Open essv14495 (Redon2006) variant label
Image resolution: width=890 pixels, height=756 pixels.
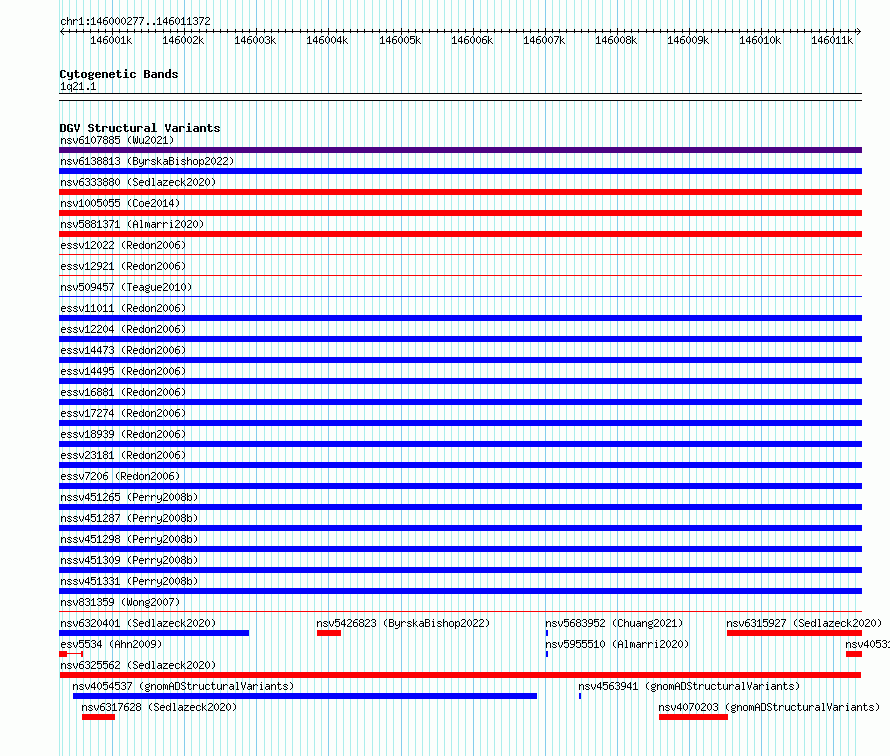point(123,371)
